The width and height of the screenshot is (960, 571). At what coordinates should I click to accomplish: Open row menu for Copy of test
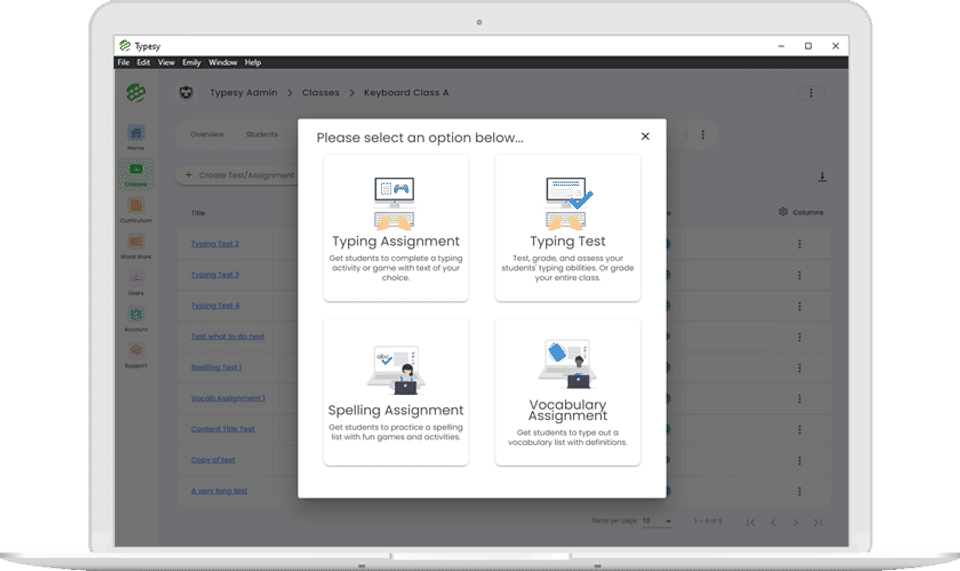799,460
